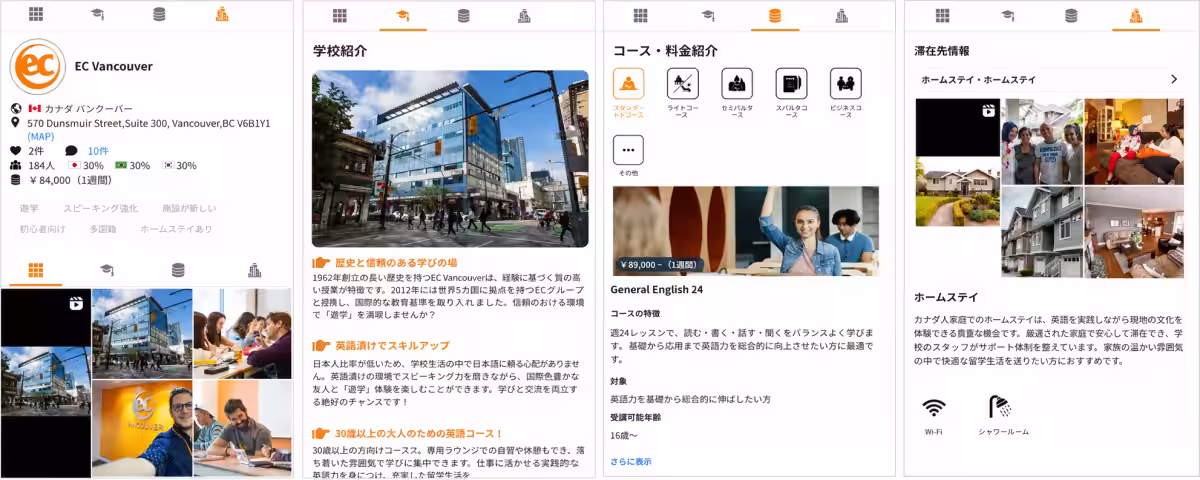The height and width of the screenshot is (480, 1200).
Task: Open buildings tab atop 学校紹介 panel
Action: point(524,15)
